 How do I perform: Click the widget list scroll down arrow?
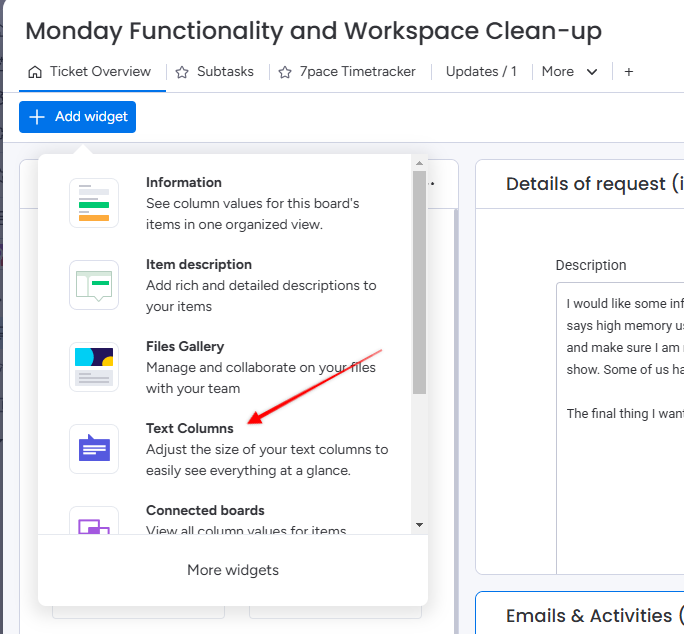(x=419, y=525)
